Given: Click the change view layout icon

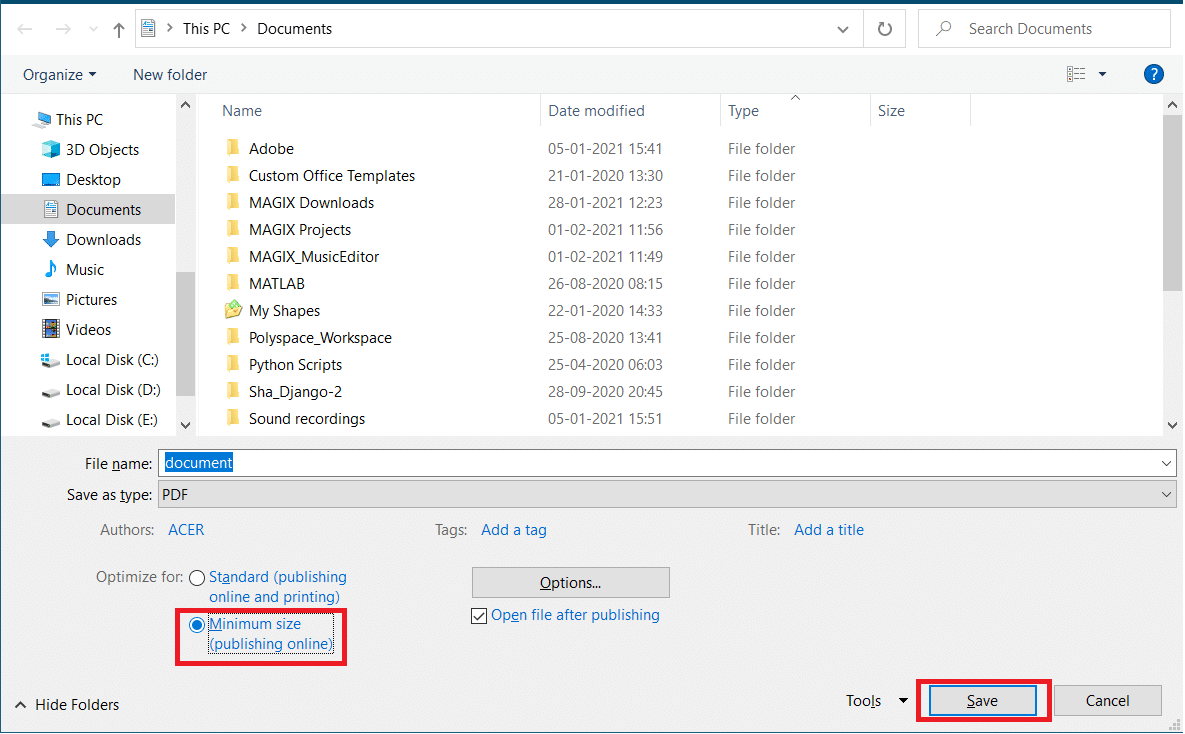Looking at the screenshot, I should coord(1076,74).
